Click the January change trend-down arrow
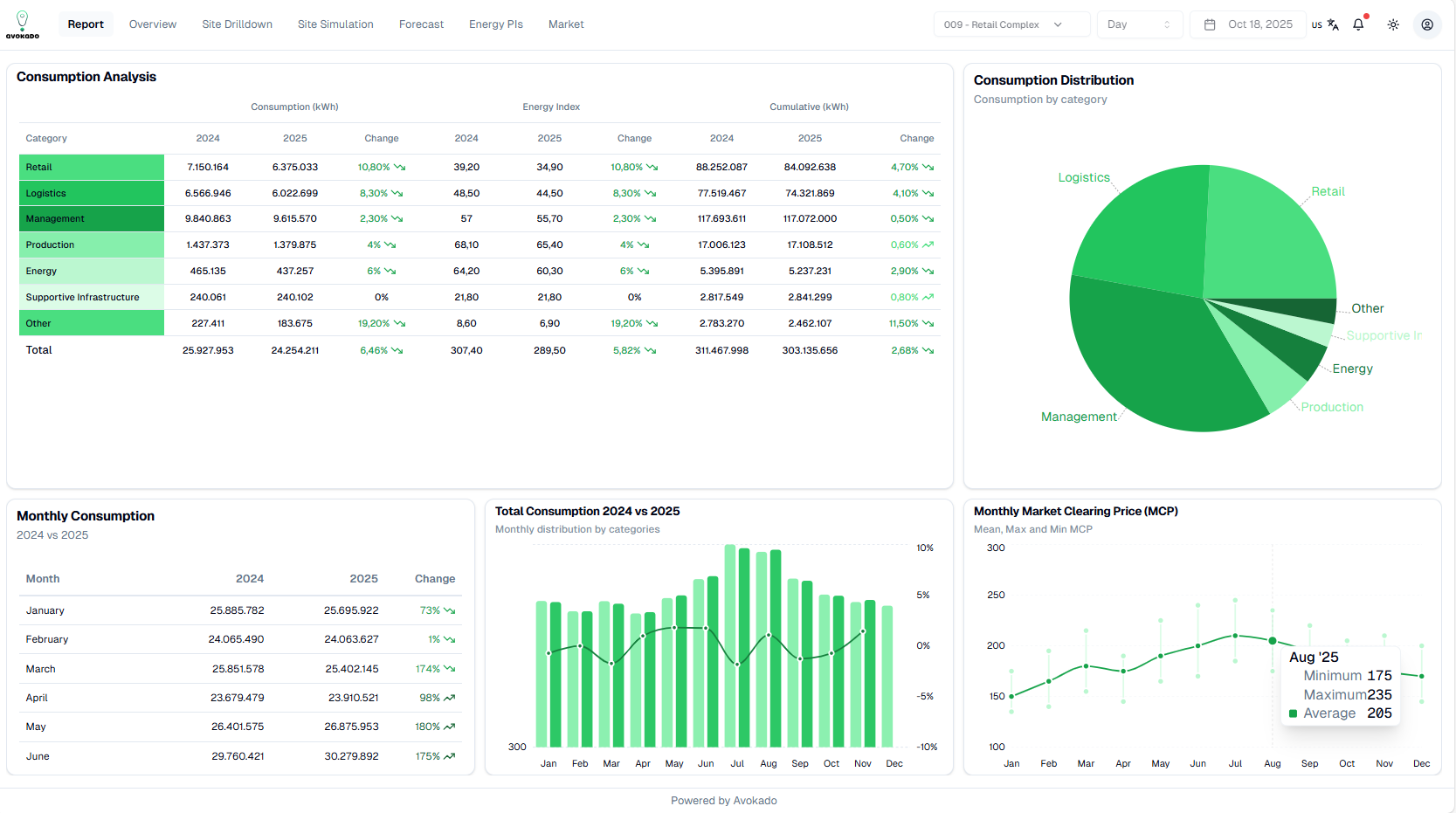This screenshot has height=813, width=1456. tap(449, 610)
